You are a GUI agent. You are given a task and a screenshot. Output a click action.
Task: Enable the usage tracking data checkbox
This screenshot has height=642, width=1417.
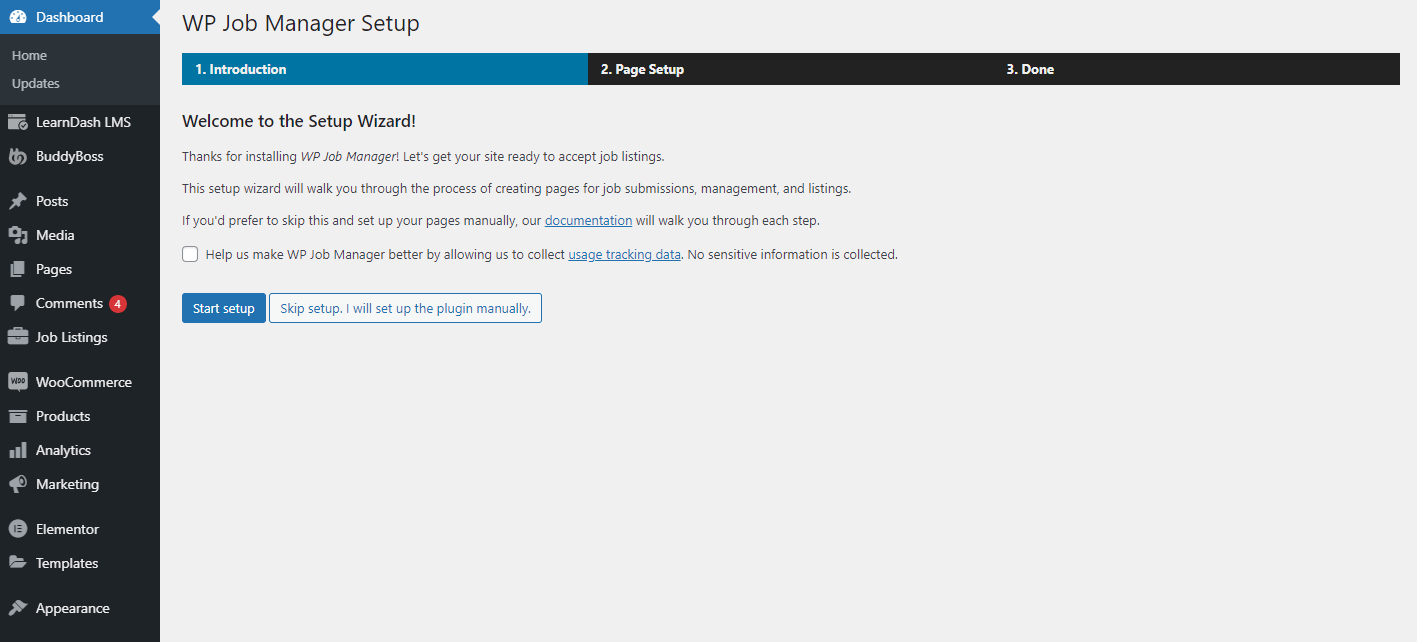tap(190, 254)
